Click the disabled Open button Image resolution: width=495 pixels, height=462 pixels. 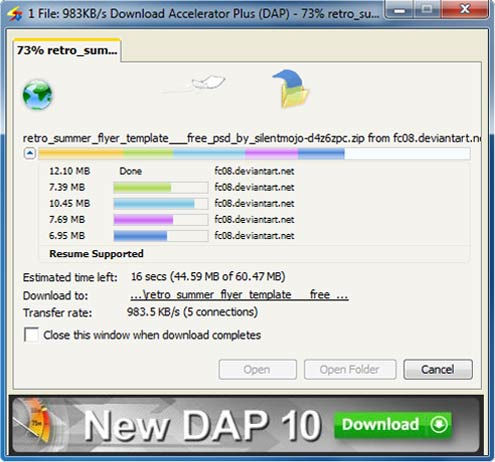[x=257, y=369]
